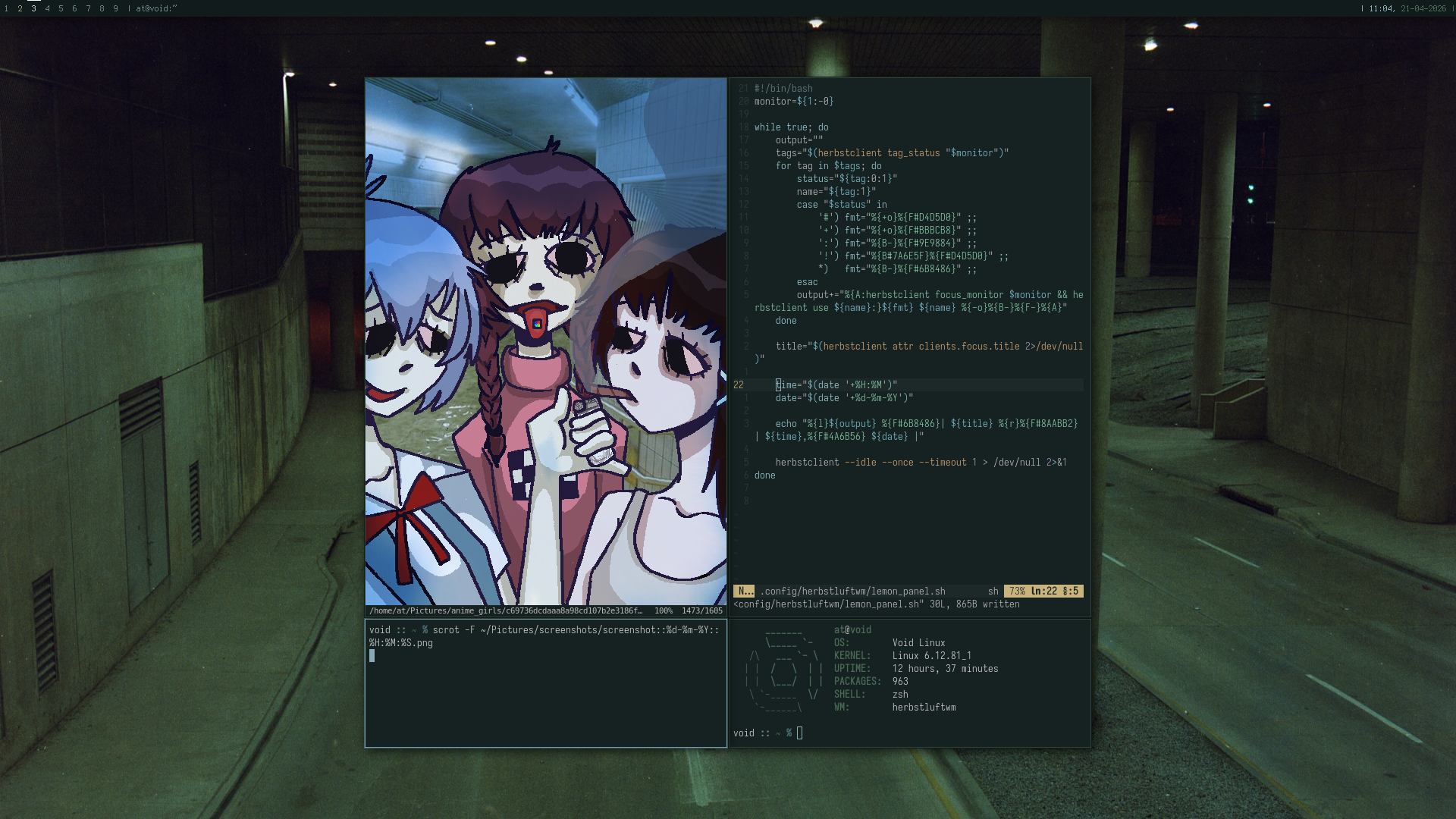Switch to workspace tag 6

tap(74, 8)
